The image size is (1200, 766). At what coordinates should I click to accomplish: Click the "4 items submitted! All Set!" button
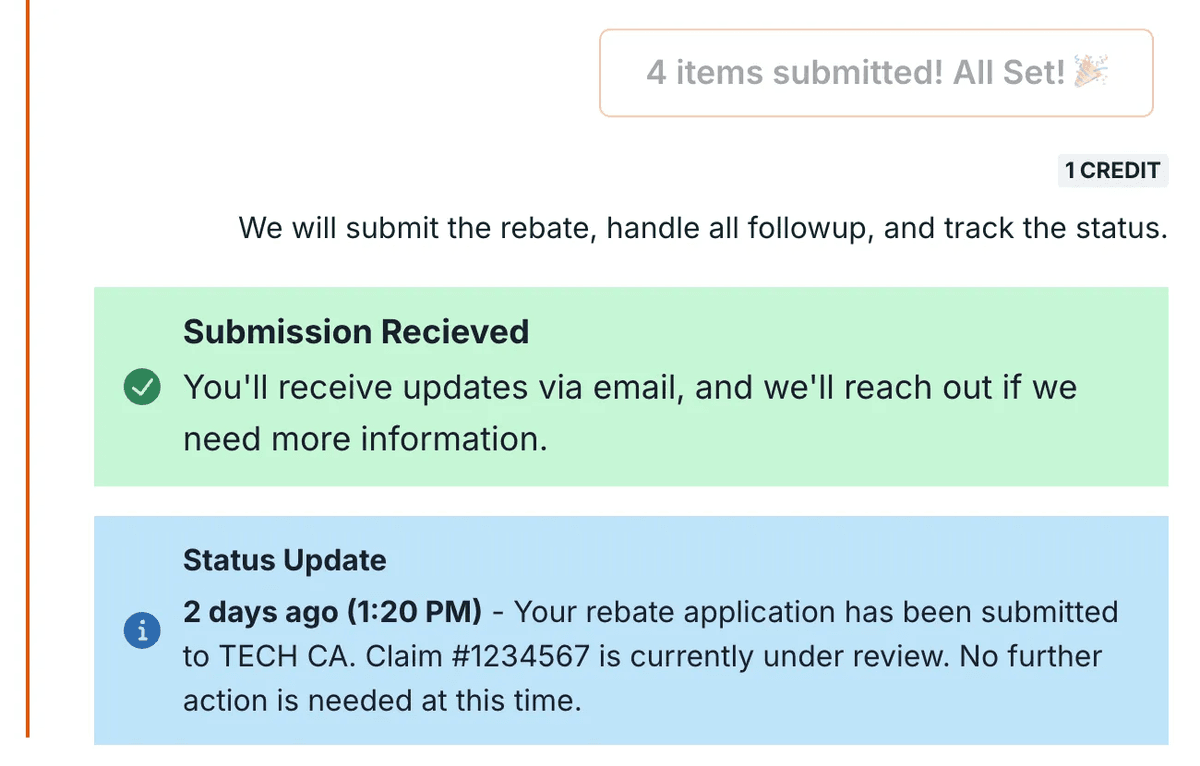pos(875,73)
